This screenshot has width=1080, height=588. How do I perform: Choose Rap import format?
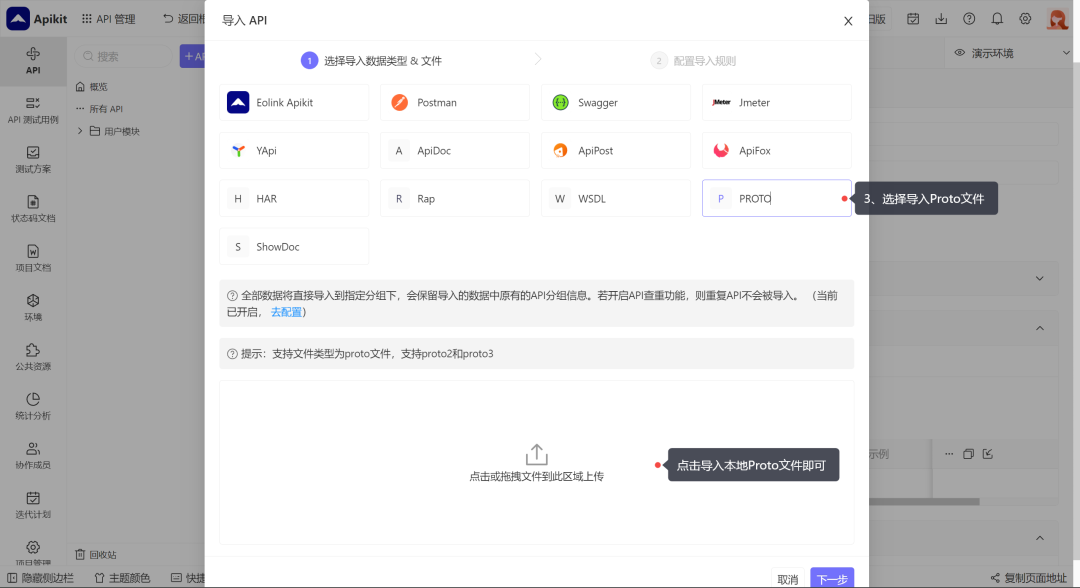point(455,199)
